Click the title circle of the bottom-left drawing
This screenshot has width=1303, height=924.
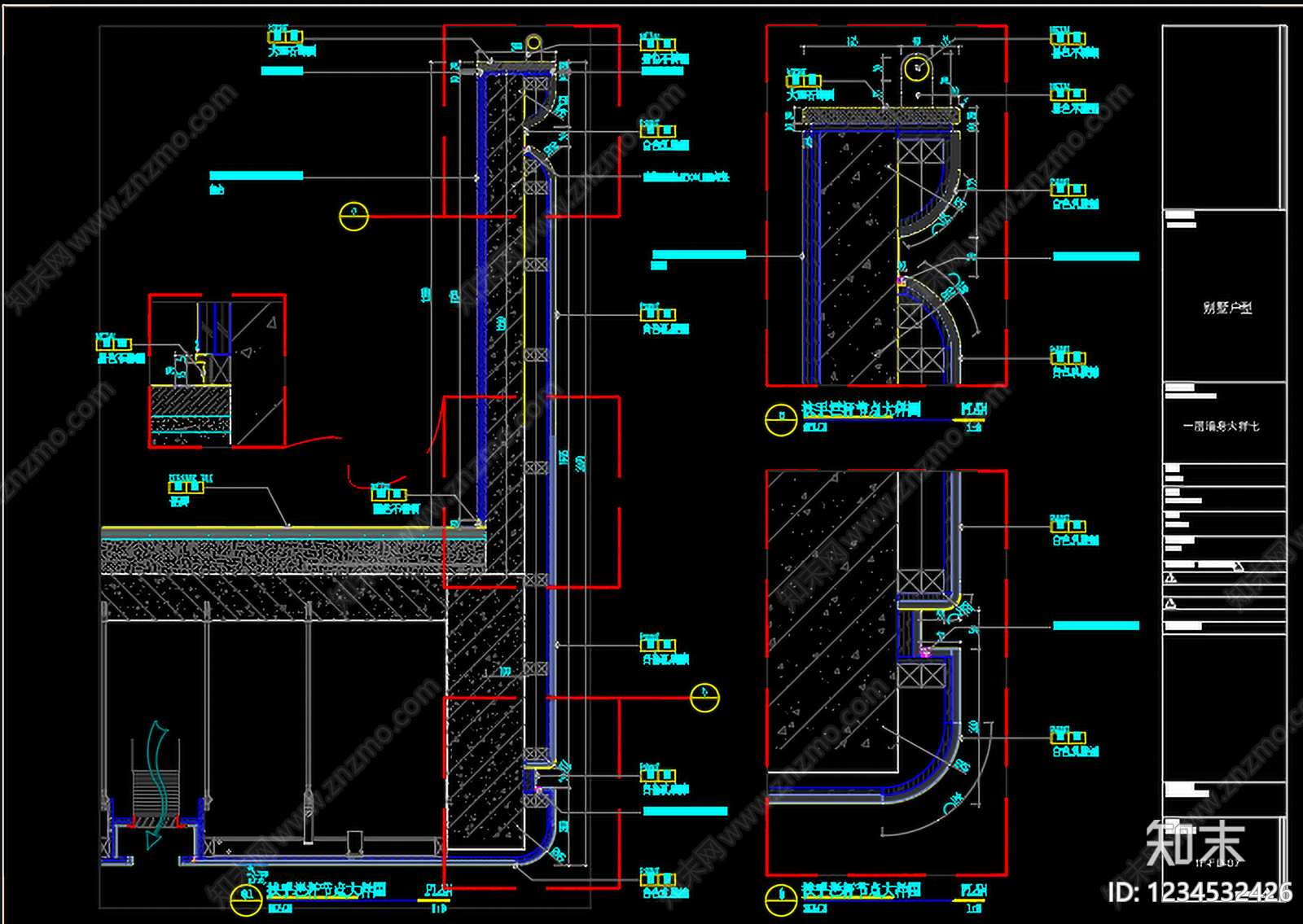click(x=246, y=900)
